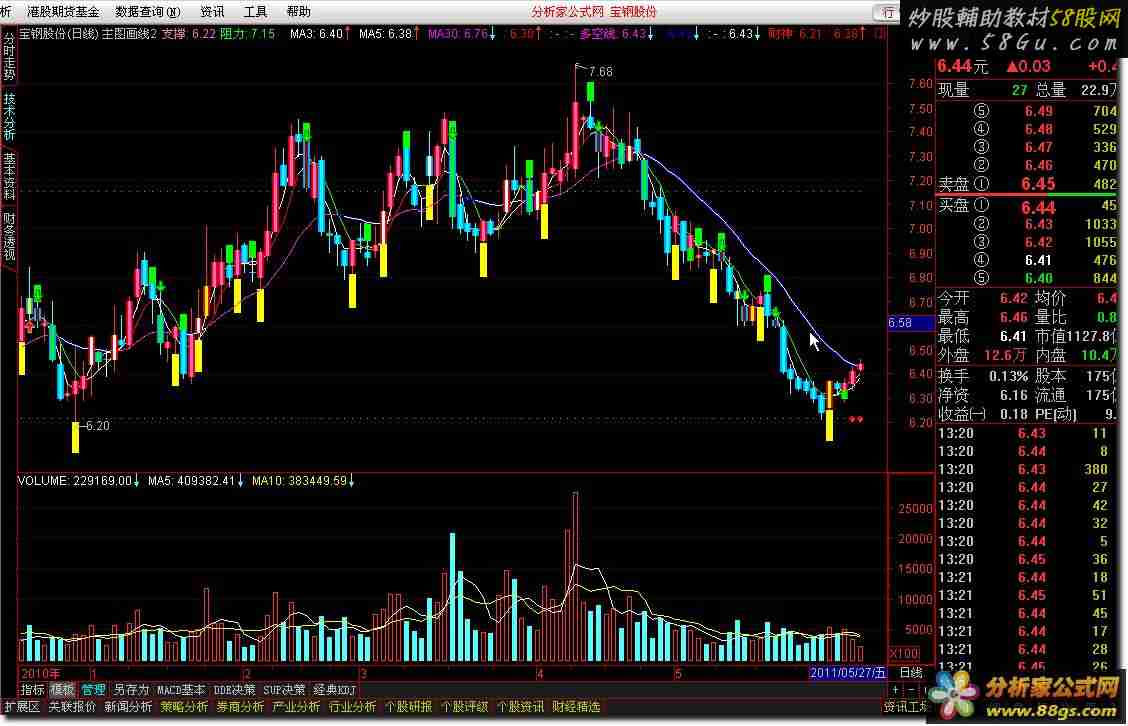Screen dimensions: 1128x726
Task: Open the 新闻分析 tab
Action: [x=127, y=707]
